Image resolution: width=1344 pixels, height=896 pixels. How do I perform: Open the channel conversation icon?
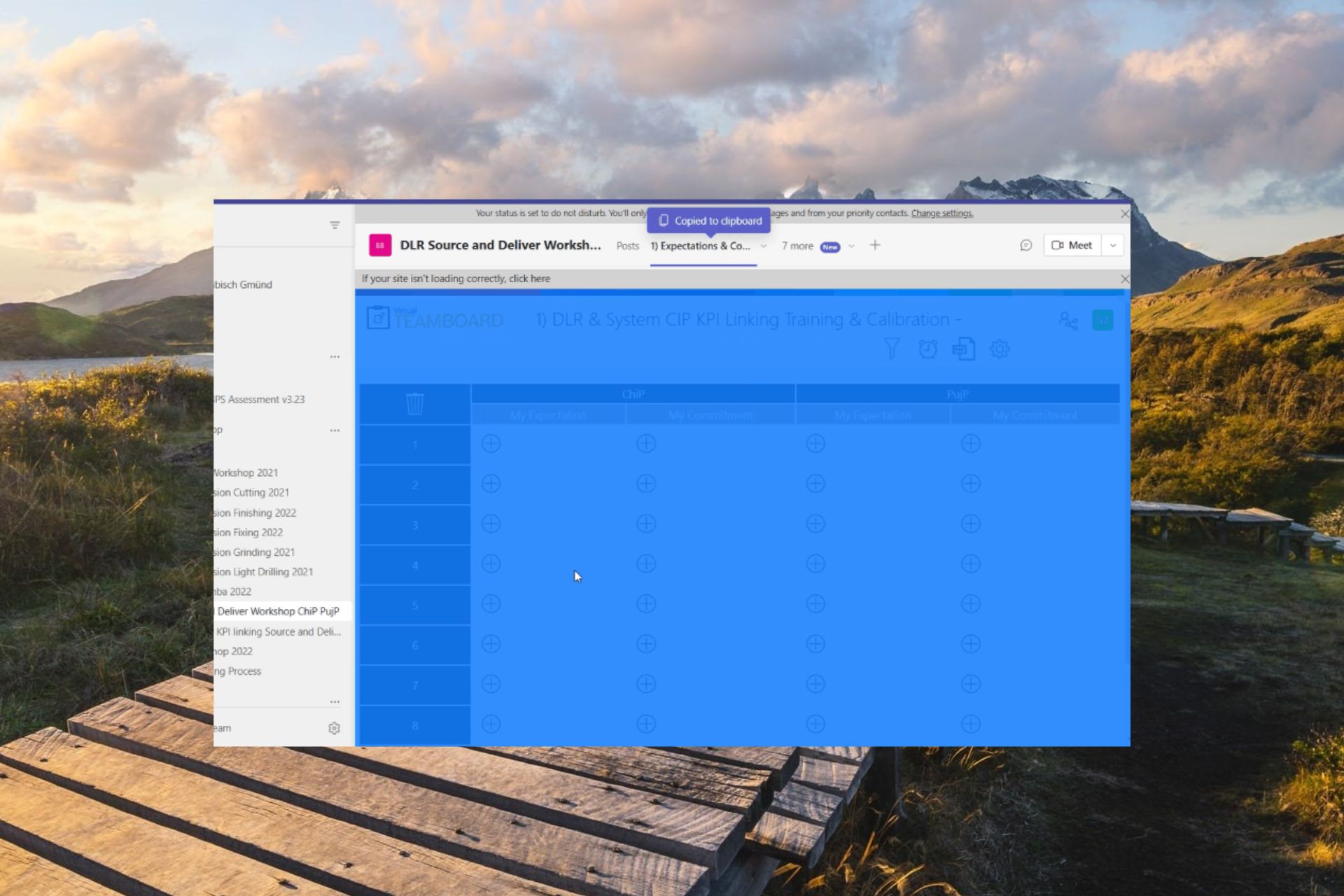click(1025, 246)
